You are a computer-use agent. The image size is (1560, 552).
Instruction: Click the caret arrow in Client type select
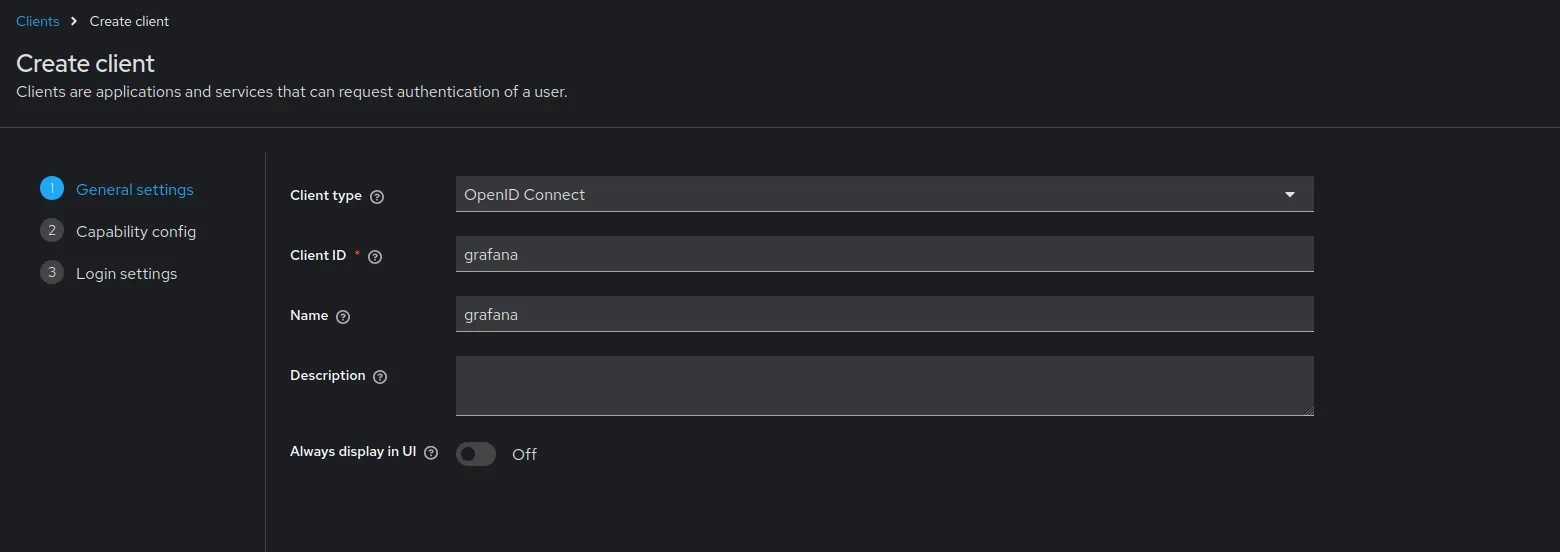[1290, 195]
